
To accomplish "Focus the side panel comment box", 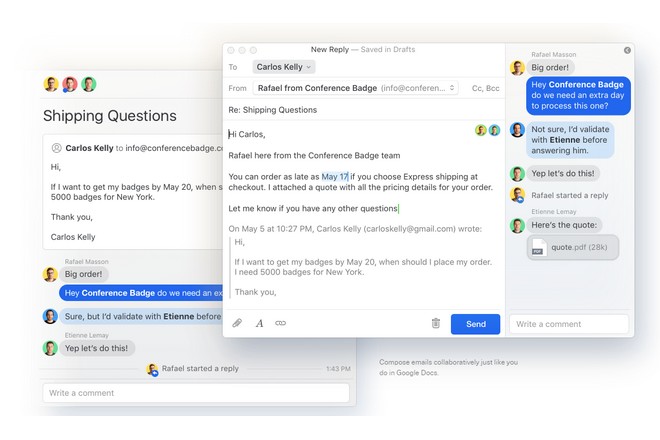I will (569, 324).
